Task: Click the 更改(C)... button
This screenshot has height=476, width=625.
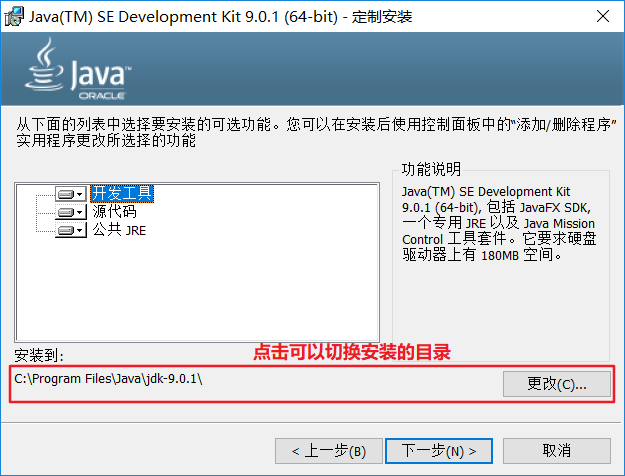Action: point(556,384)
